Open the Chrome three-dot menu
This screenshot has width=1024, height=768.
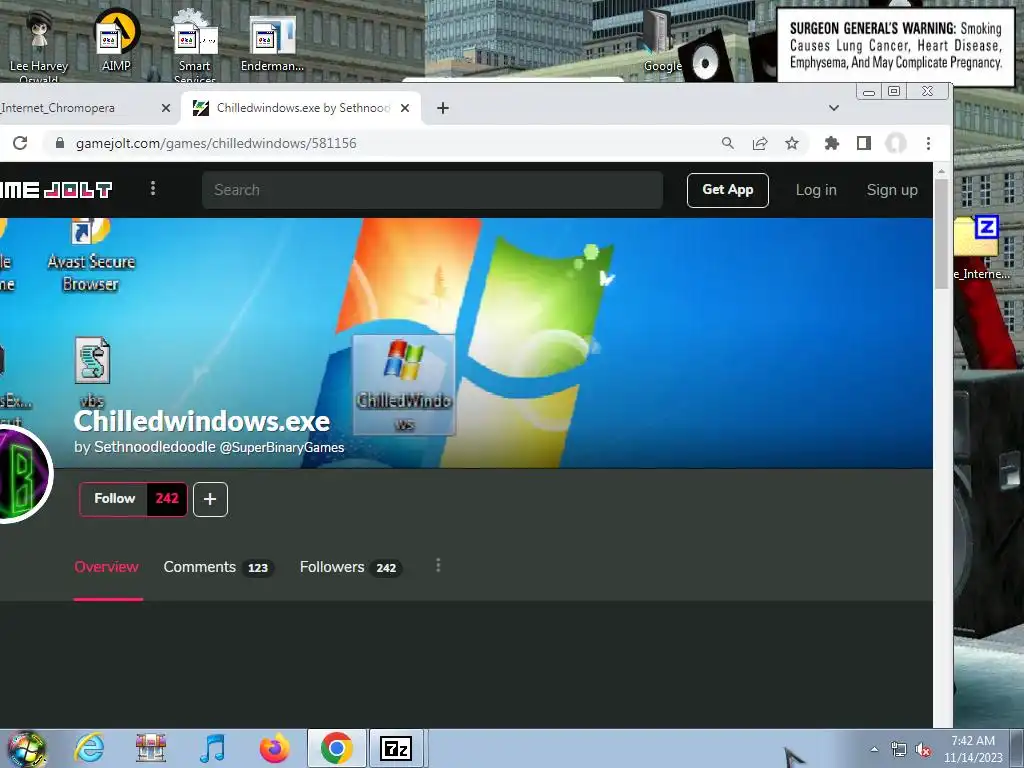coord(928,143)
